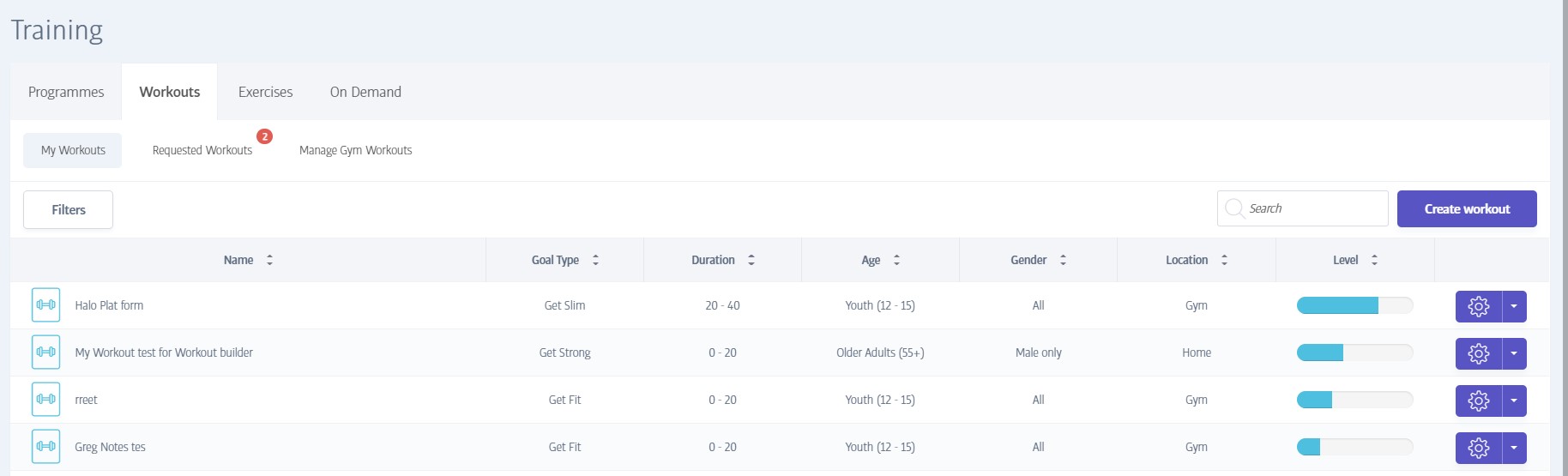Click dumbbell icon beside Greg Notes tes

46,447
